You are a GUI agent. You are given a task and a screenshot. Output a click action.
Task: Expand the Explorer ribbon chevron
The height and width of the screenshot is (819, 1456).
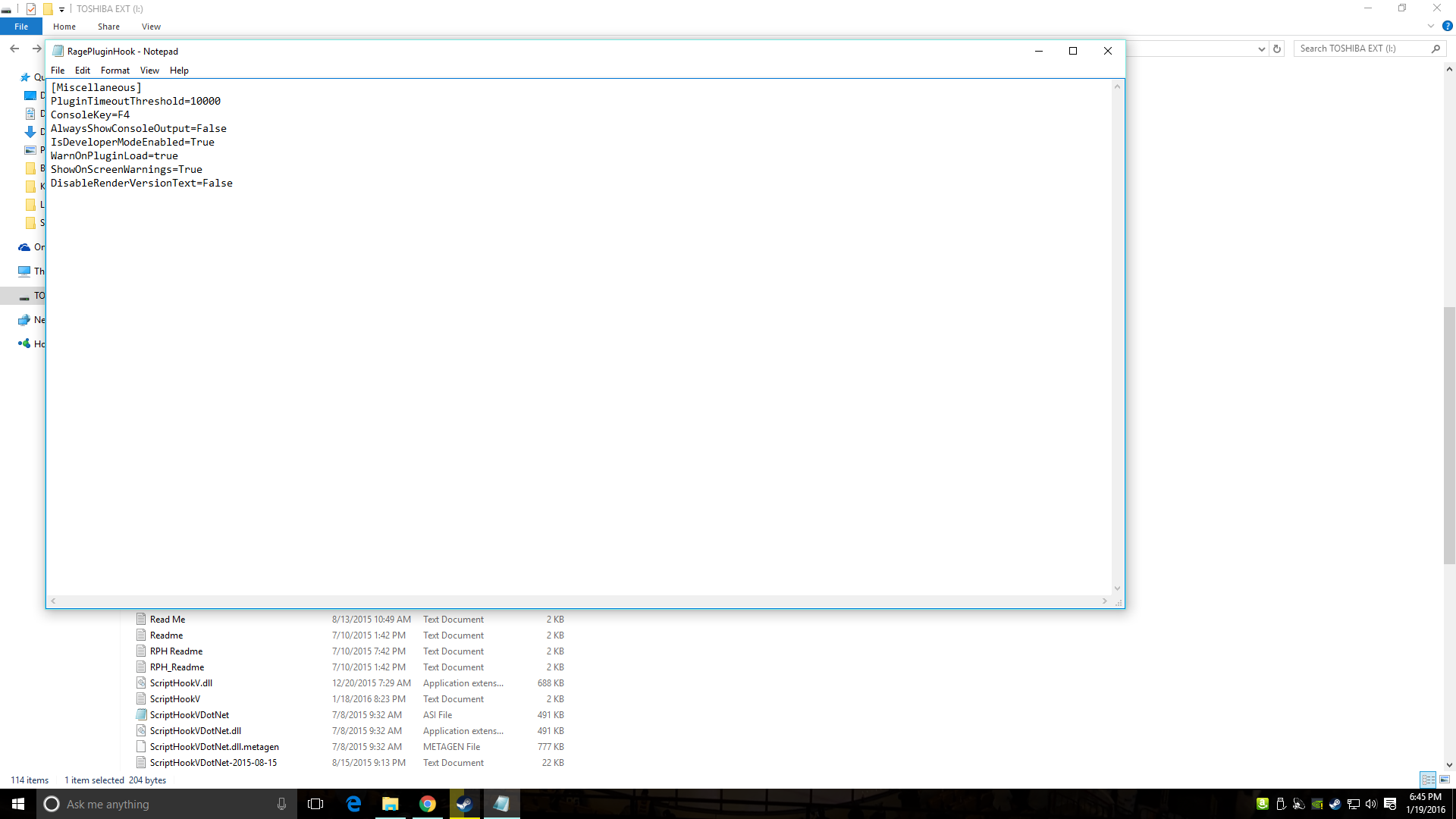point(1431,26)
